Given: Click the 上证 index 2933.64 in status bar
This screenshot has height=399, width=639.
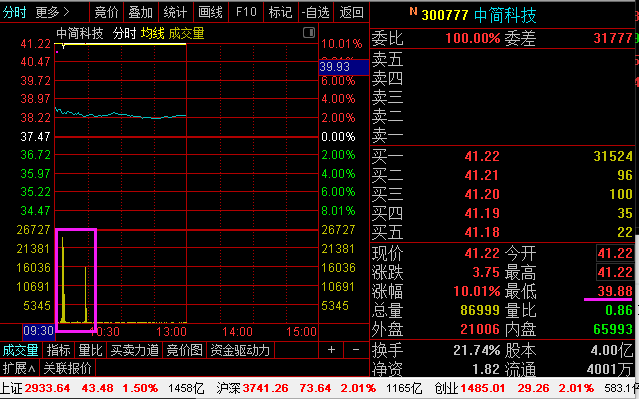Looking at the screenshot, I should tap(47, 388).
